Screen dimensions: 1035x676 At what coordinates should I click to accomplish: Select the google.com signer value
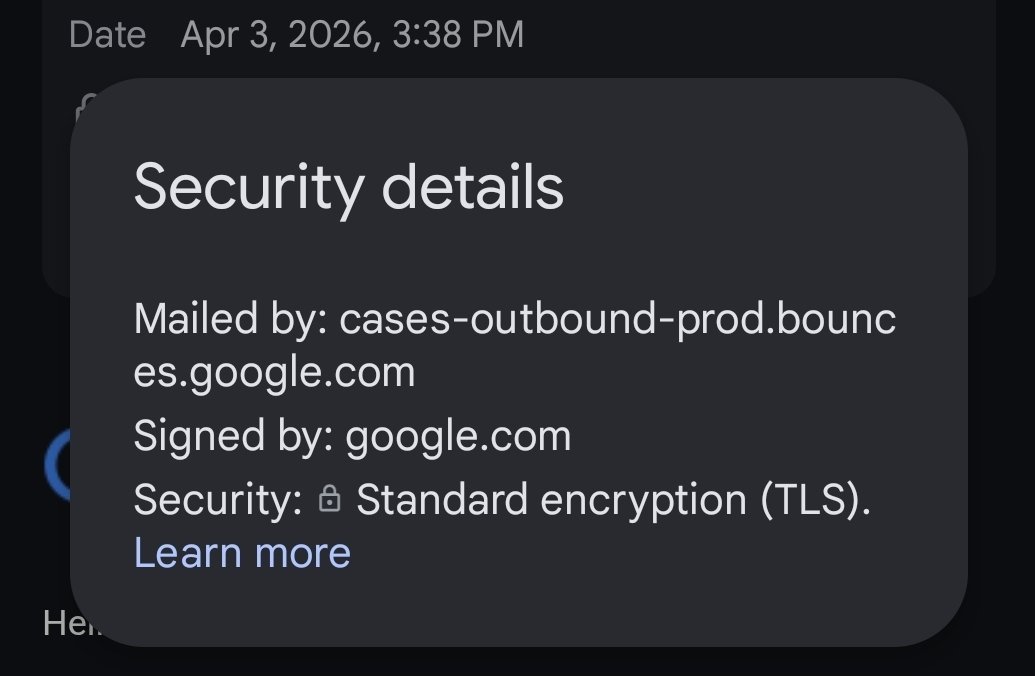(458, 436)
